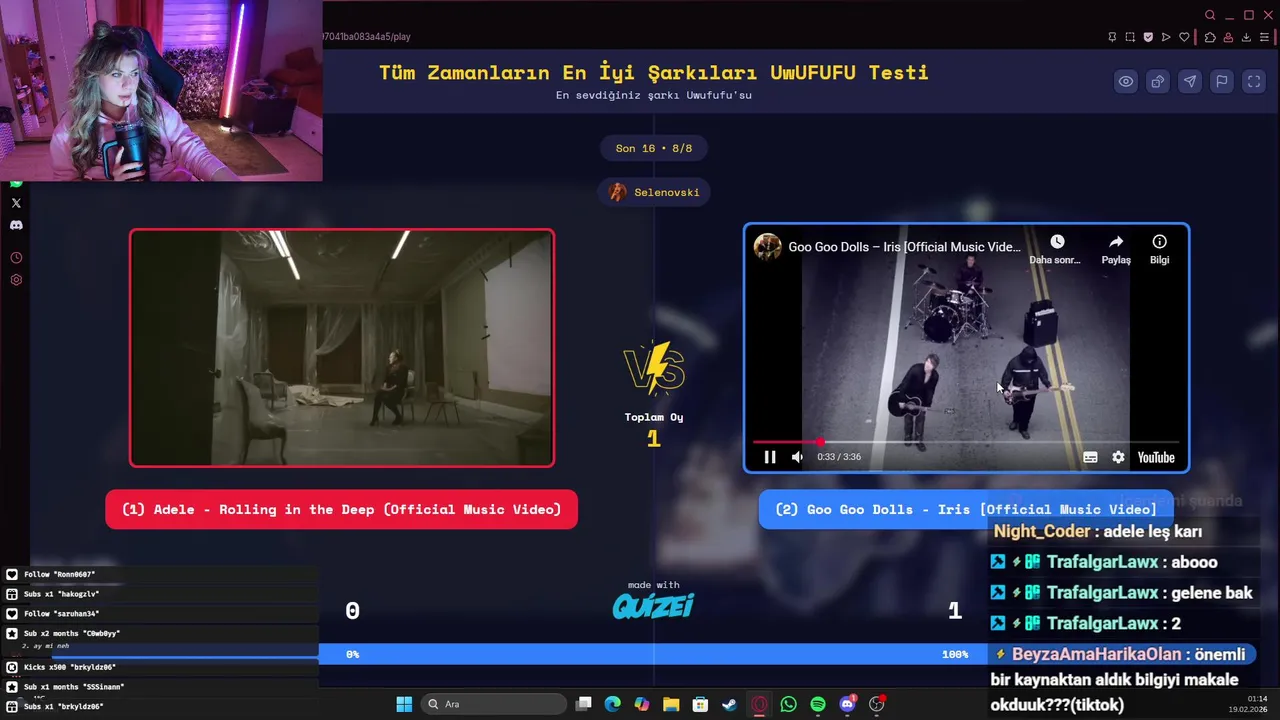This screenshot has width=1280, height=720.
Task: Open Steam from the taskbar
Action: (730, 704)
